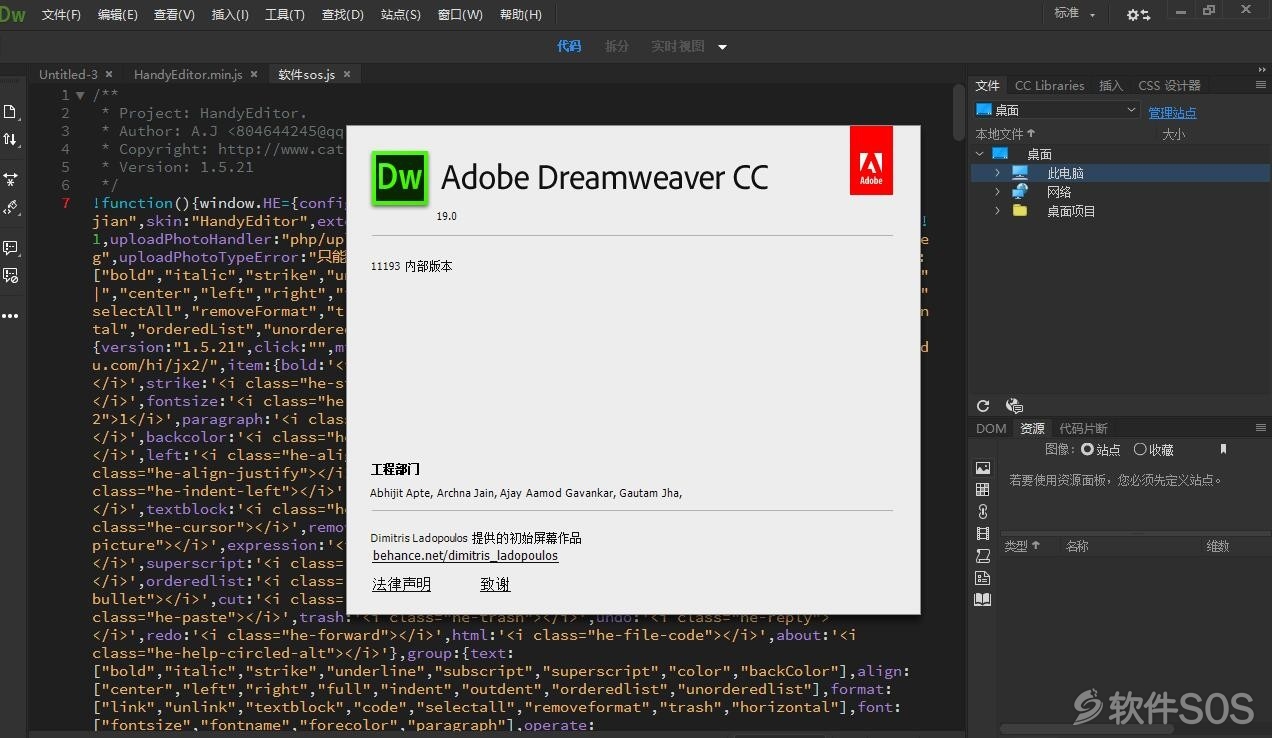The image size is (1272, 738).
Task: Click the Expand All code icon
Action: 10,179
